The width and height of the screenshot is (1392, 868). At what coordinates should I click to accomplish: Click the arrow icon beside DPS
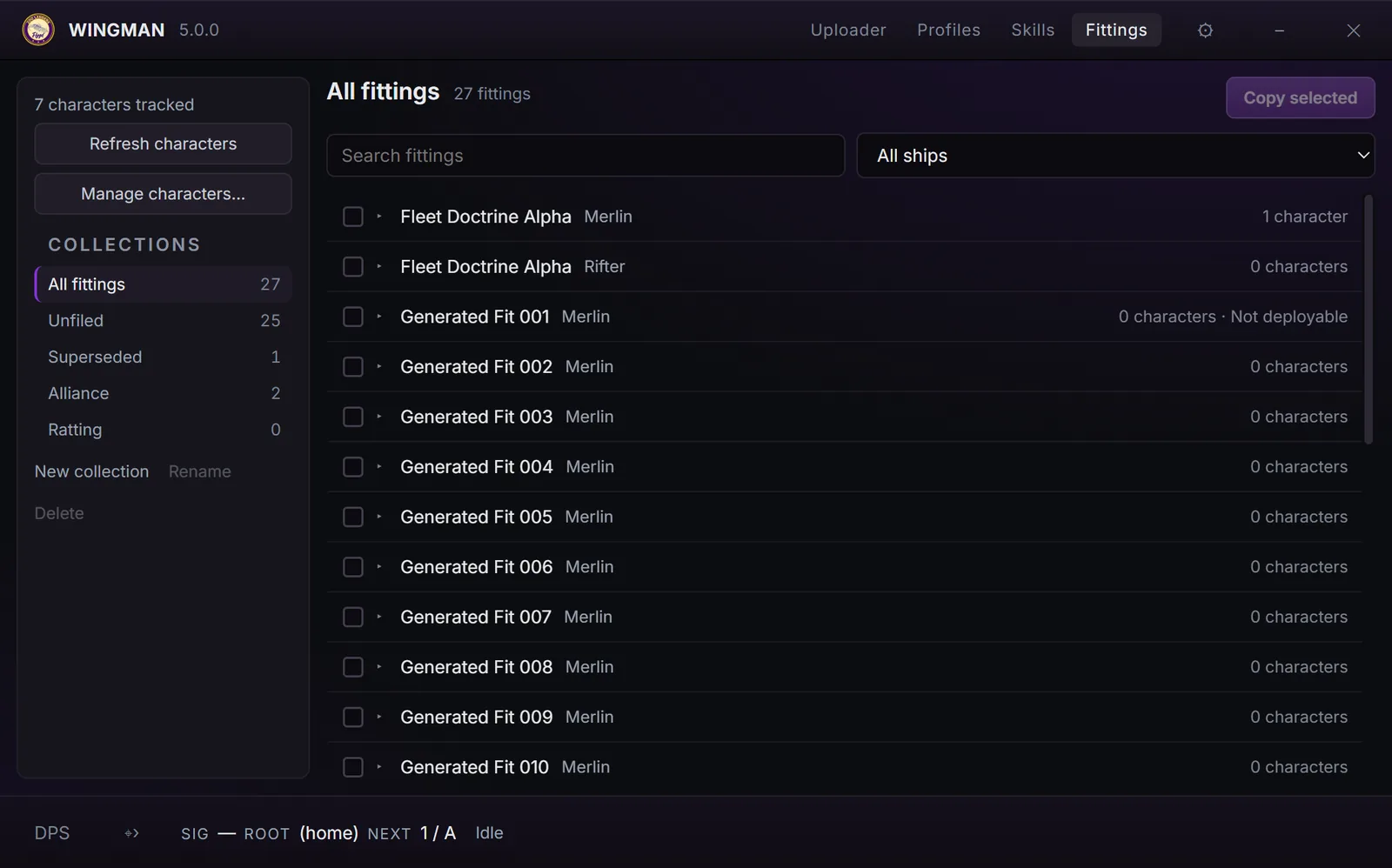(131, 833)
